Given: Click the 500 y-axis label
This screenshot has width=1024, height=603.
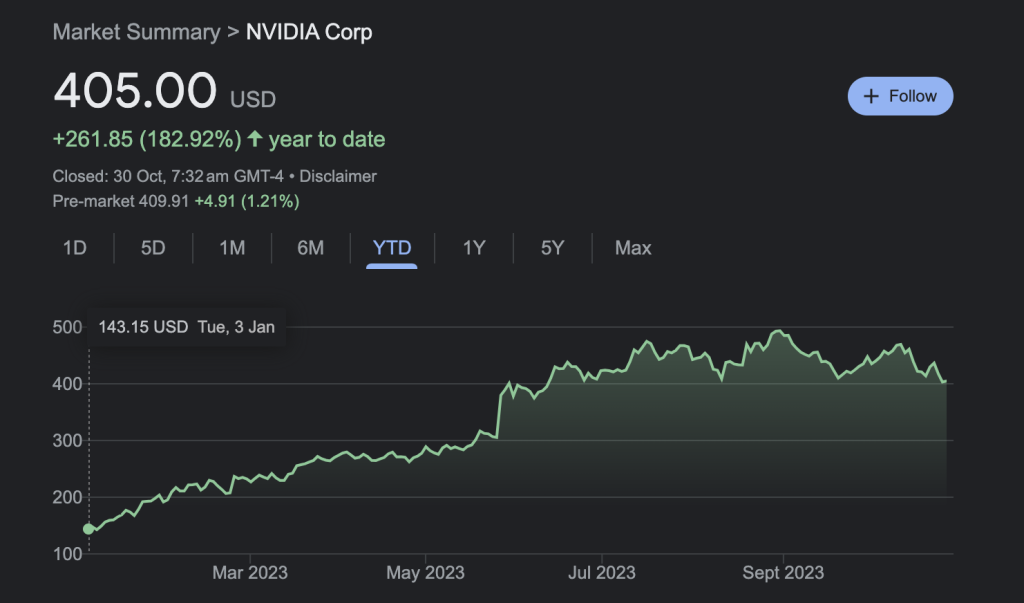Looking at the screenshot, I should 67,327.
